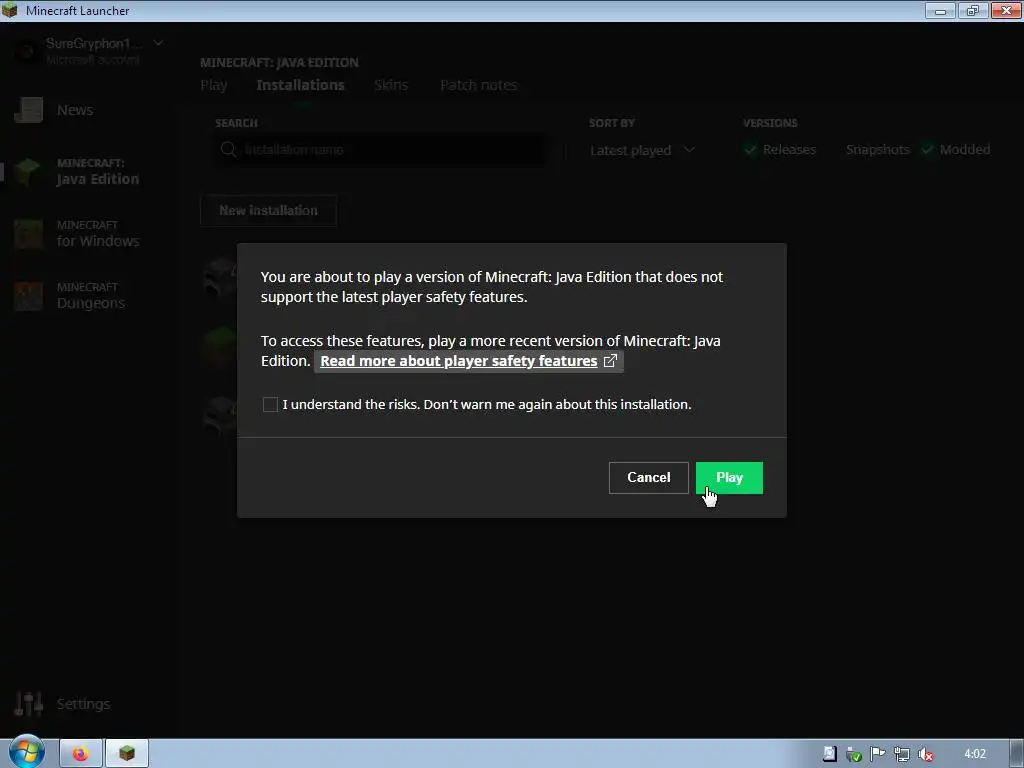The width and height of the screenshot is (1024, 768).
Task: Click the green Play button in dialog
Action: [729, 477]
